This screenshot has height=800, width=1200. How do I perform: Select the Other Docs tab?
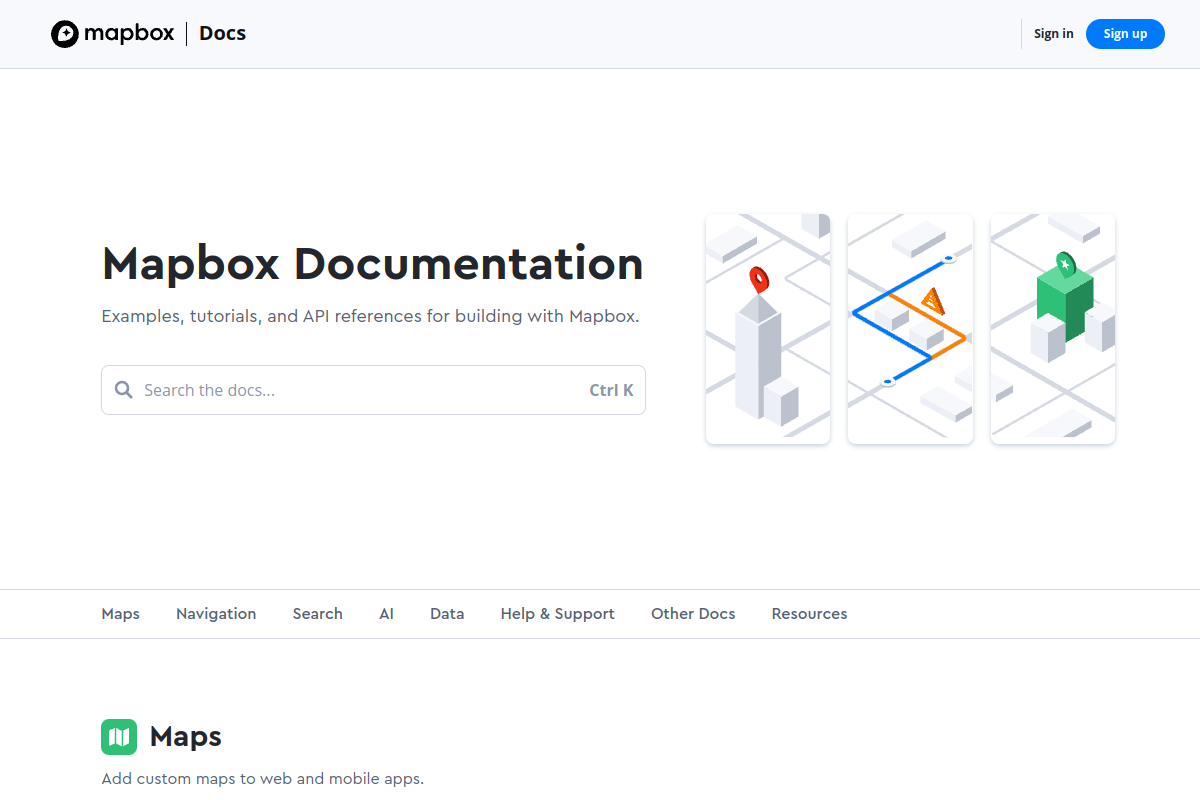coord(693,614)
